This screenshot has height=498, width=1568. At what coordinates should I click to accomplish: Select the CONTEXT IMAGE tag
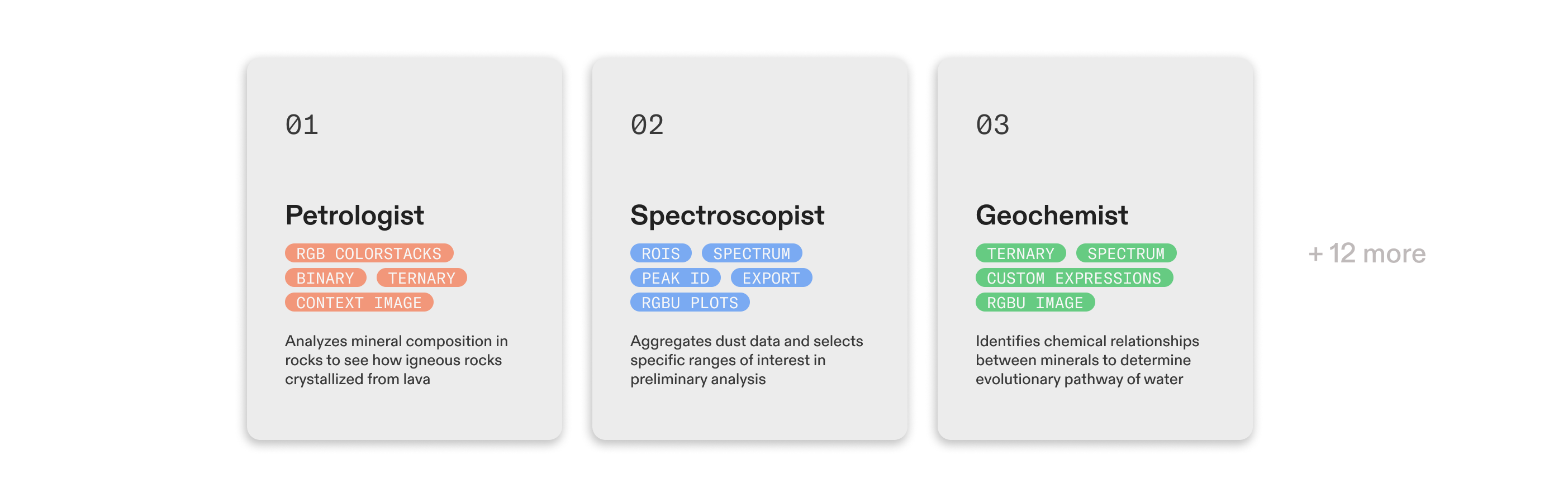pyautogui.click(x=359, y=302)
